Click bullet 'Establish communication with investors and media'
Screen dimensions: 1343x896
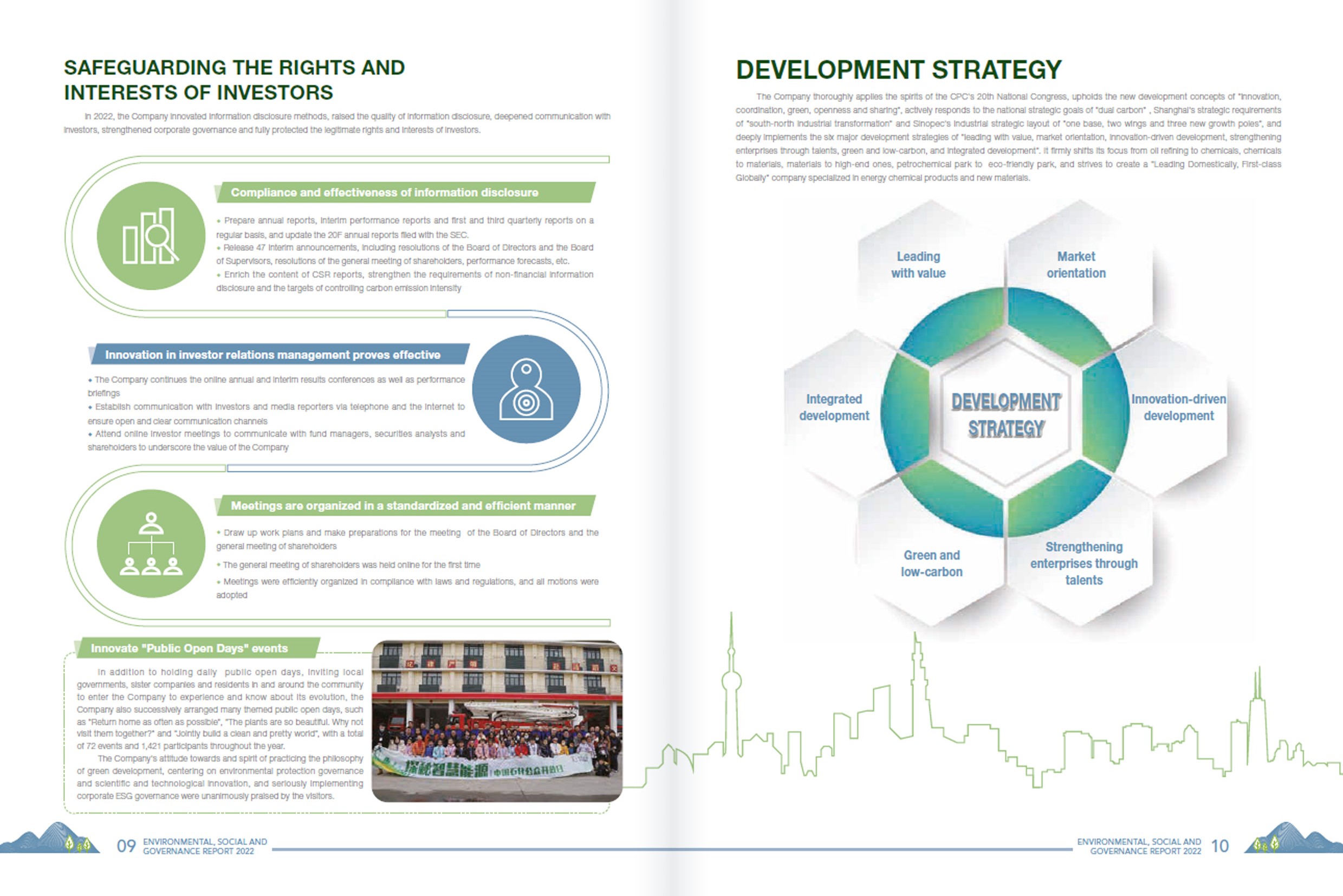[276, 414]
